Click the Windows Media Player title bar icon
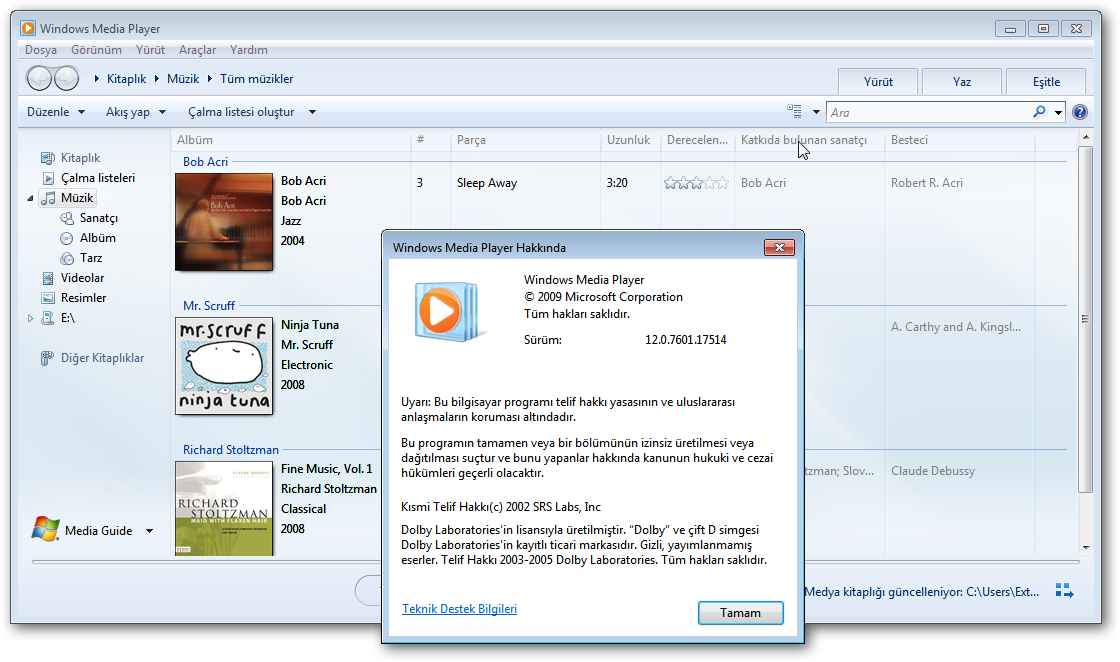The image size is (1120, 662). [x=28, y=29]
